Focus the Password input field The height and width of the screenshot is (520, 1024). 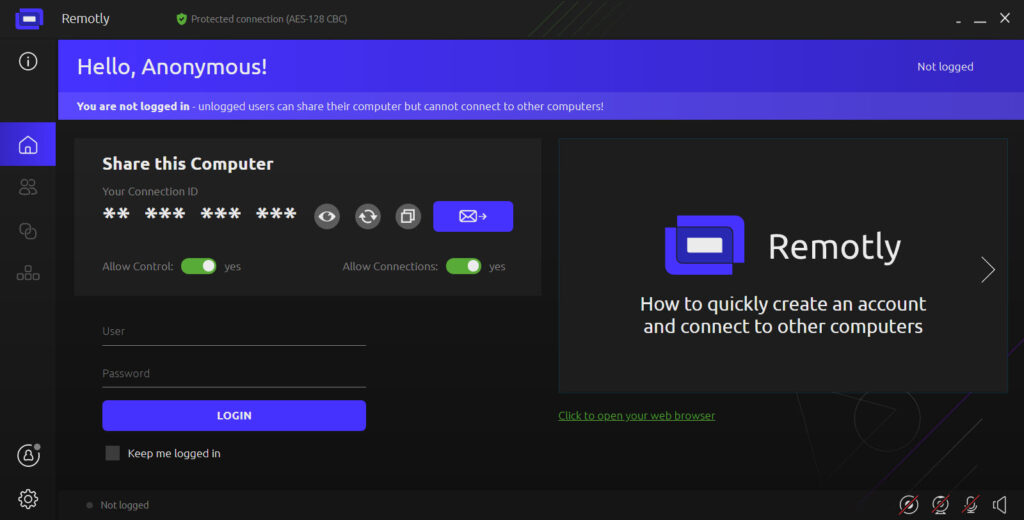234,374
